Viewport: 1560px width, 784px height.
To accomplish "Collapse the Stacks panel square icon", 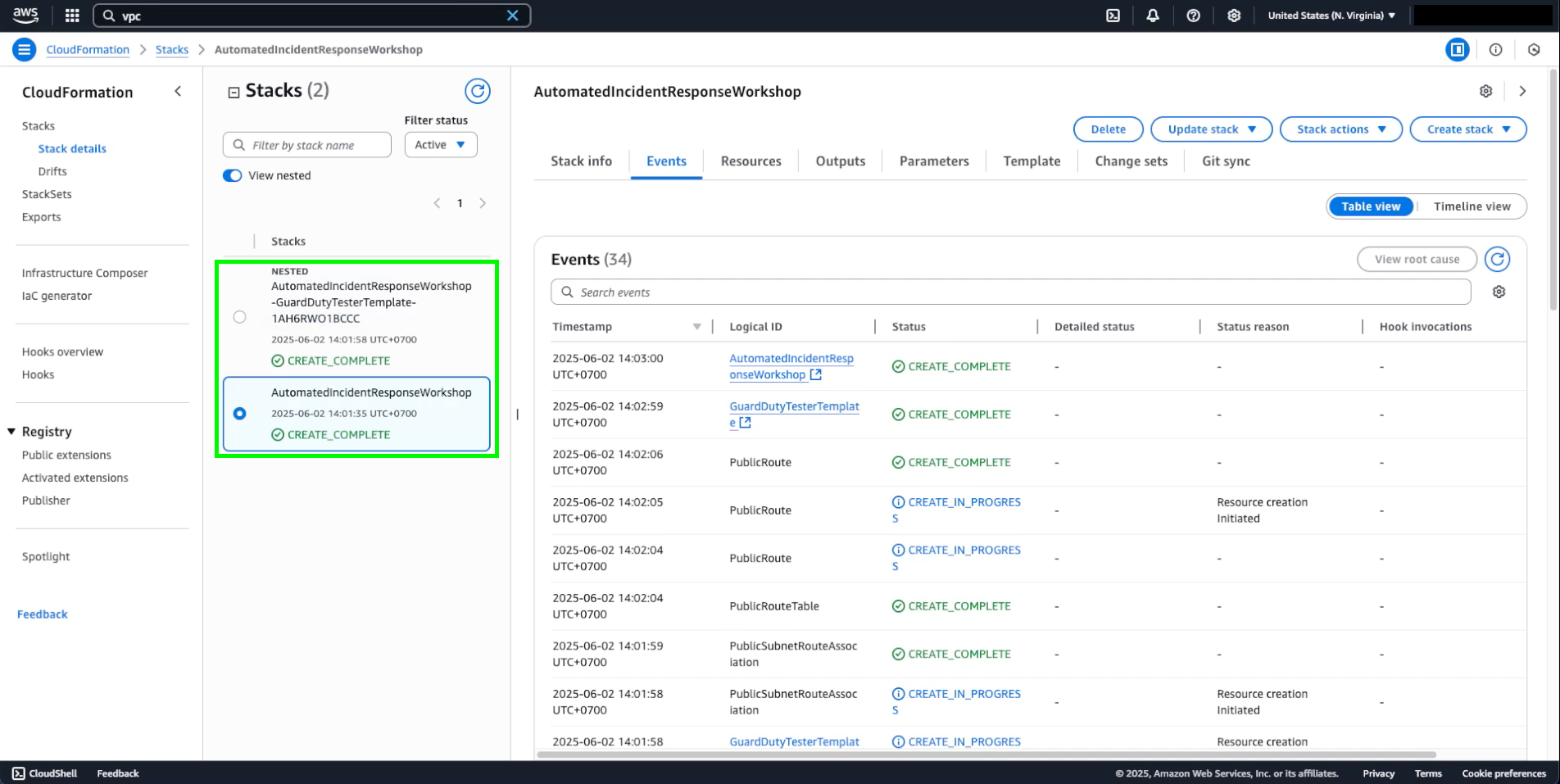I will click(x=234, y=93).
